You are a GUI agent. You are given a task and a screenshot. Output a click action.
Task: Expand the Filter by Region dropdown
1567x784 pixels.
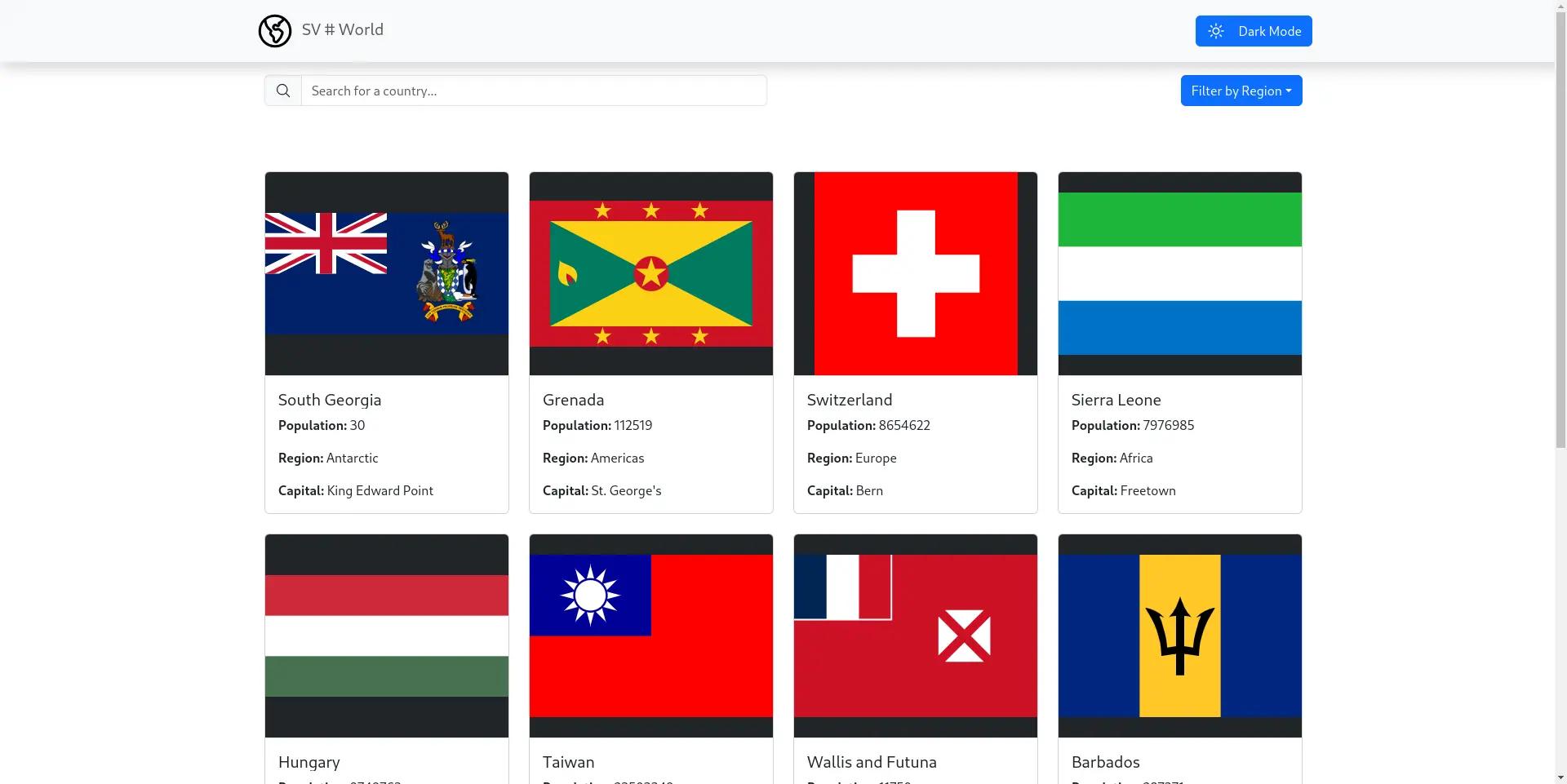point(1241,91)
